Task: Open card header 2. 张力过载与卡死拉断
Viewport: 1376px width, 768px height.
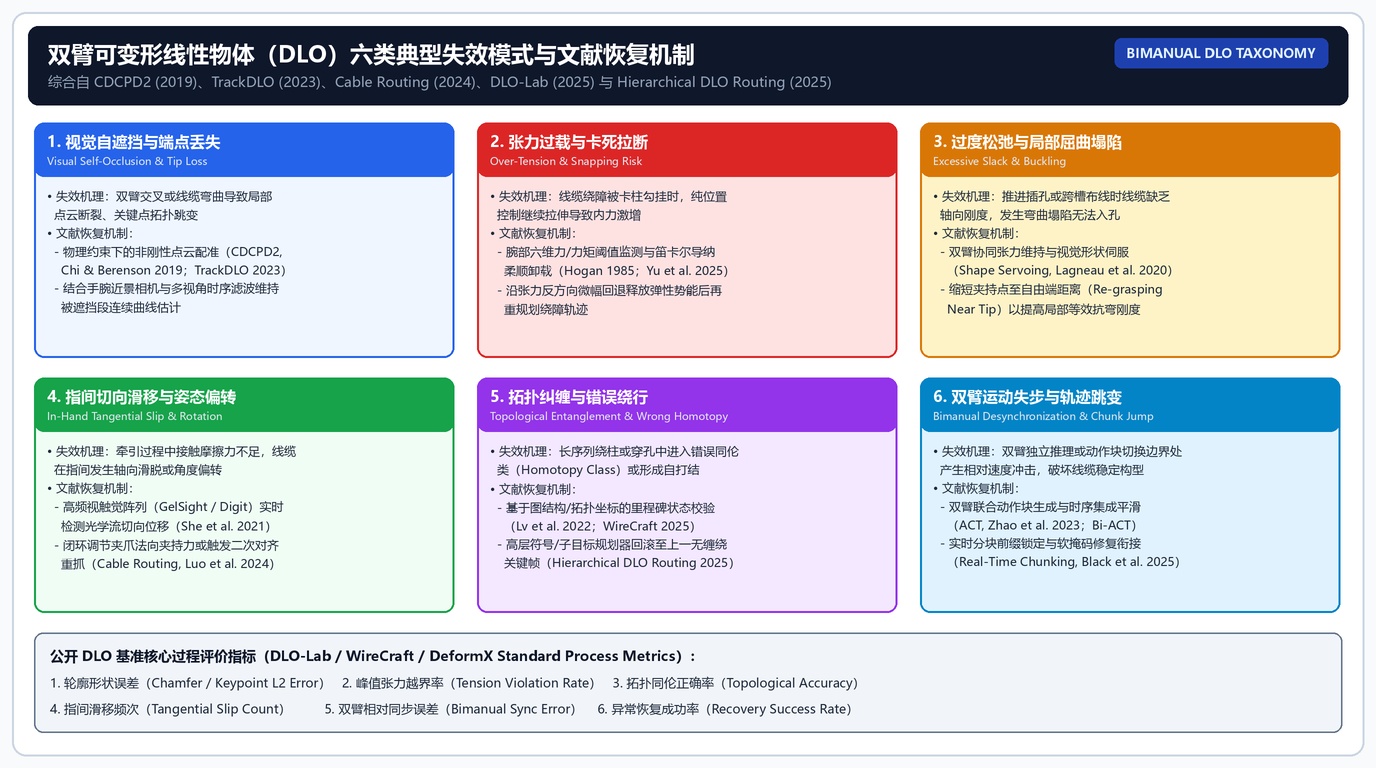Action: click(x=687, y=150)
